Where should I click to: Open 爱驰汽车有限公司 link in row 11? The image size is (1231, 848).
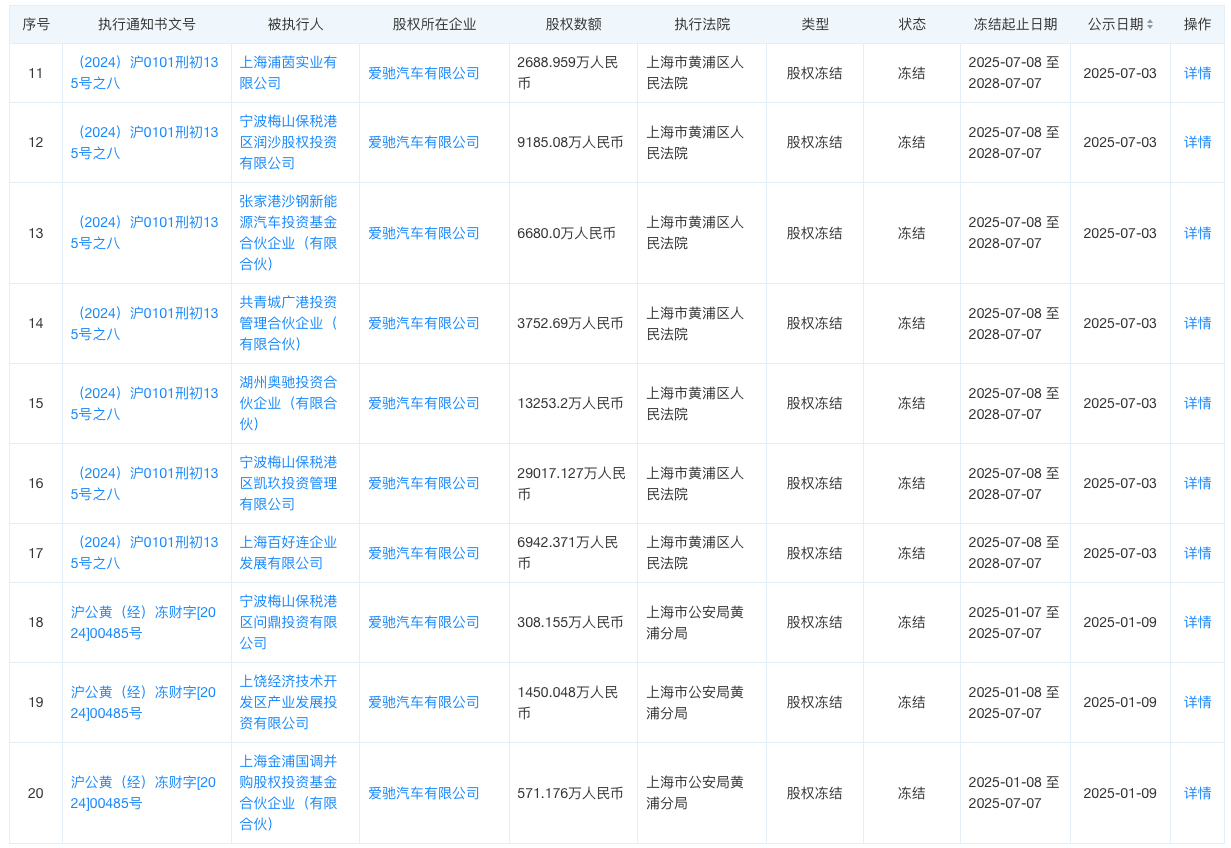tap(424, 73)
